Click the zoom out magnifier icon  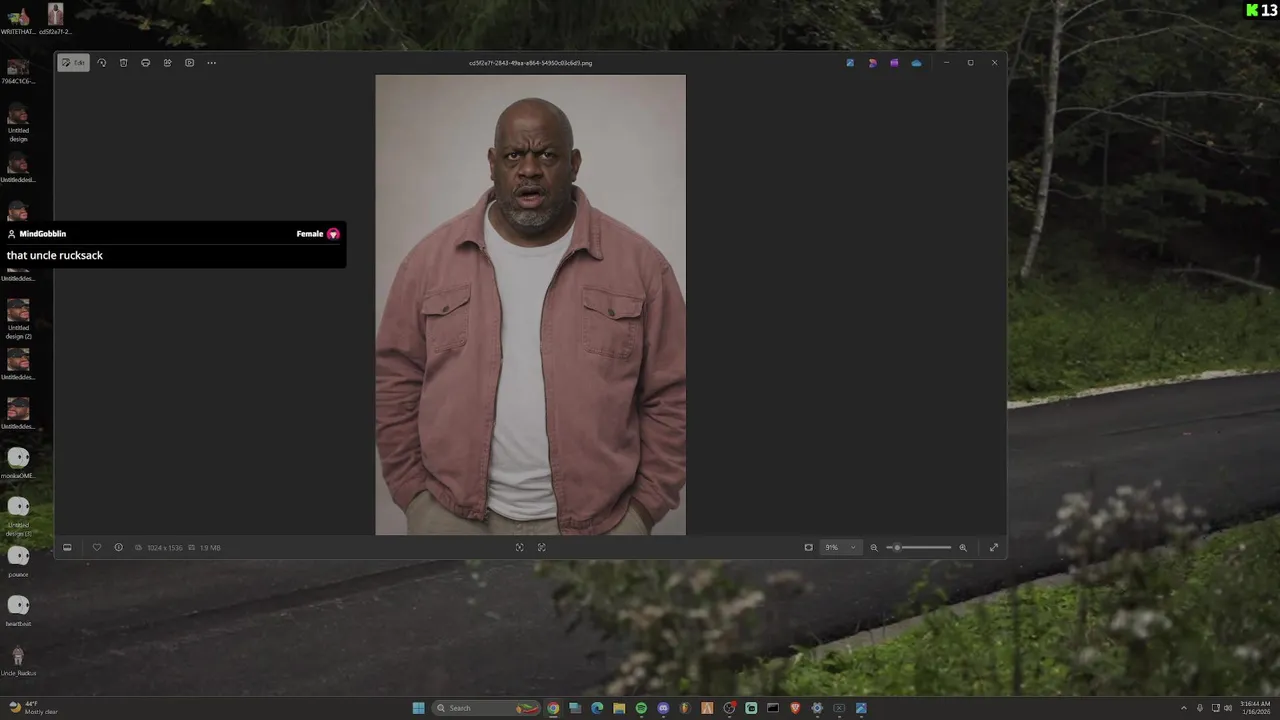pos(874,547)
